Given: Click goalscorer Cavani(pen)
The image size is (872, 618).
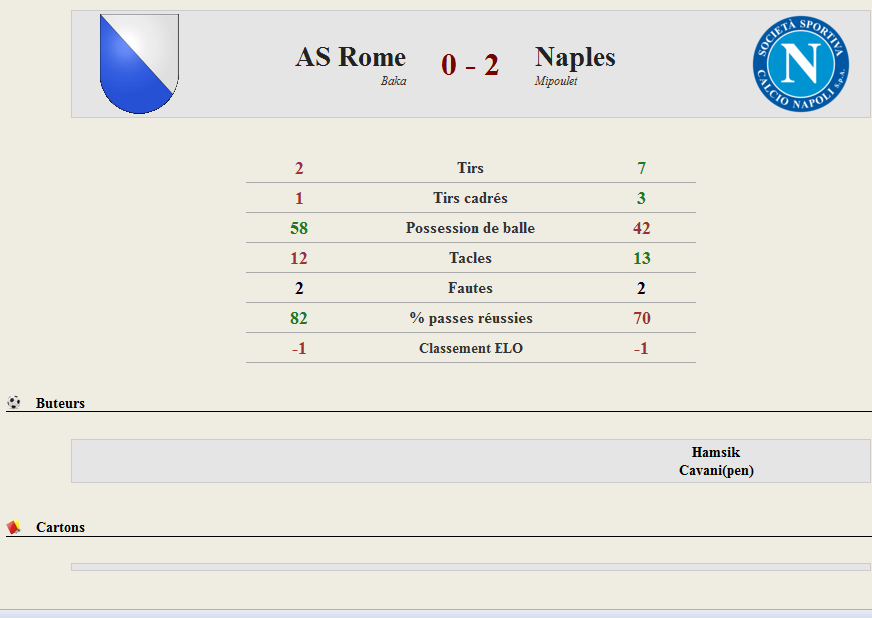Looking at the screenshot, I should coord(716,471).
